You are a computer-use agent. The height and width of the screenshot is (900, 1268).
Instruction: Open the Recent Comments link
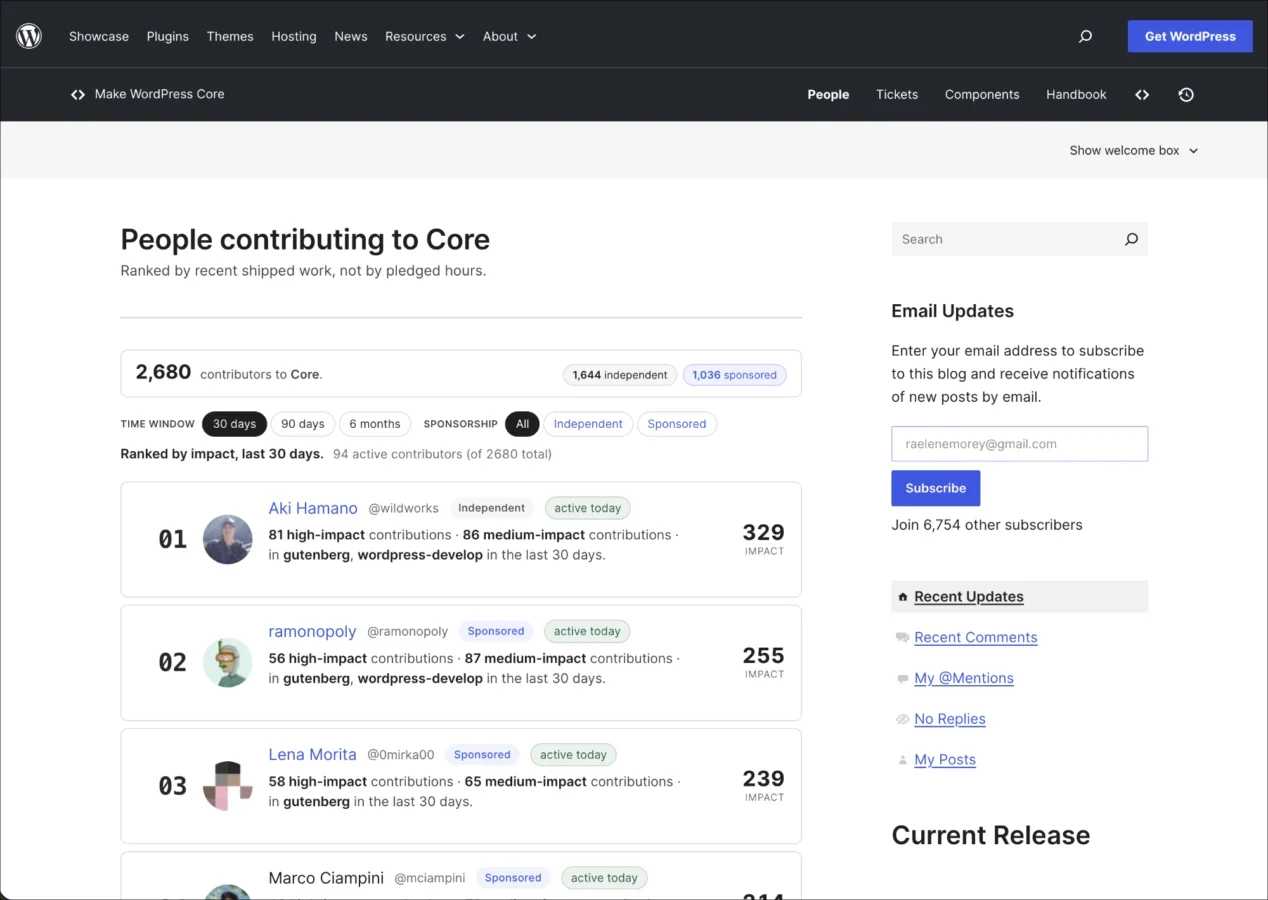[x=976, y=638]
